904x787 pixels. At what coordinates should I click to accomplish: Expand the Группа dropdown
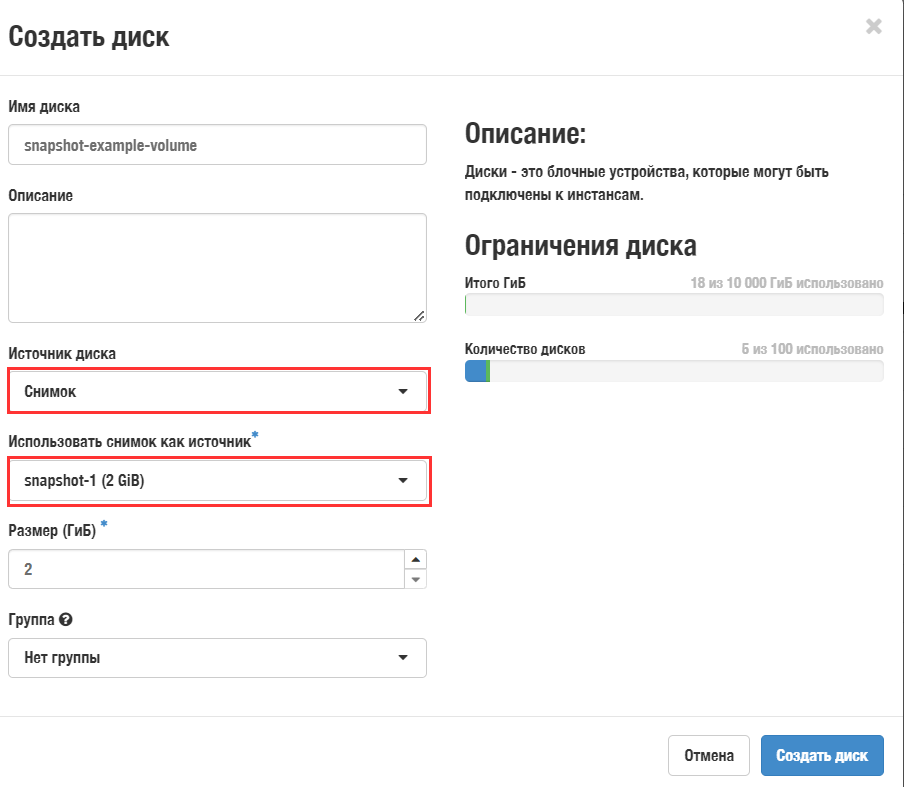(217, 658)
